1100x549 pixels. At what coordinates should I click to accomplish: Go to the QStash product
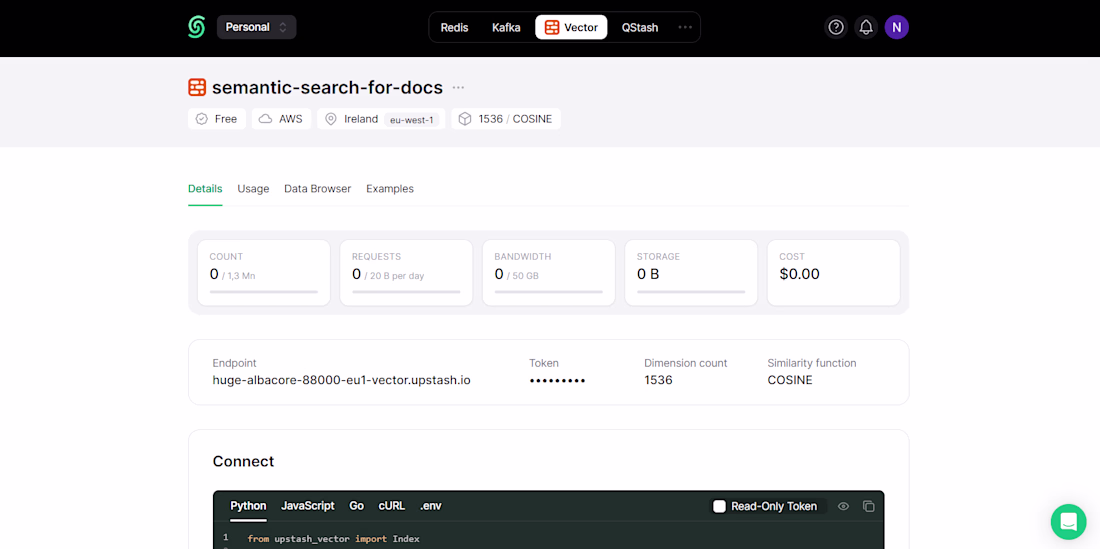tap(640, 27)
